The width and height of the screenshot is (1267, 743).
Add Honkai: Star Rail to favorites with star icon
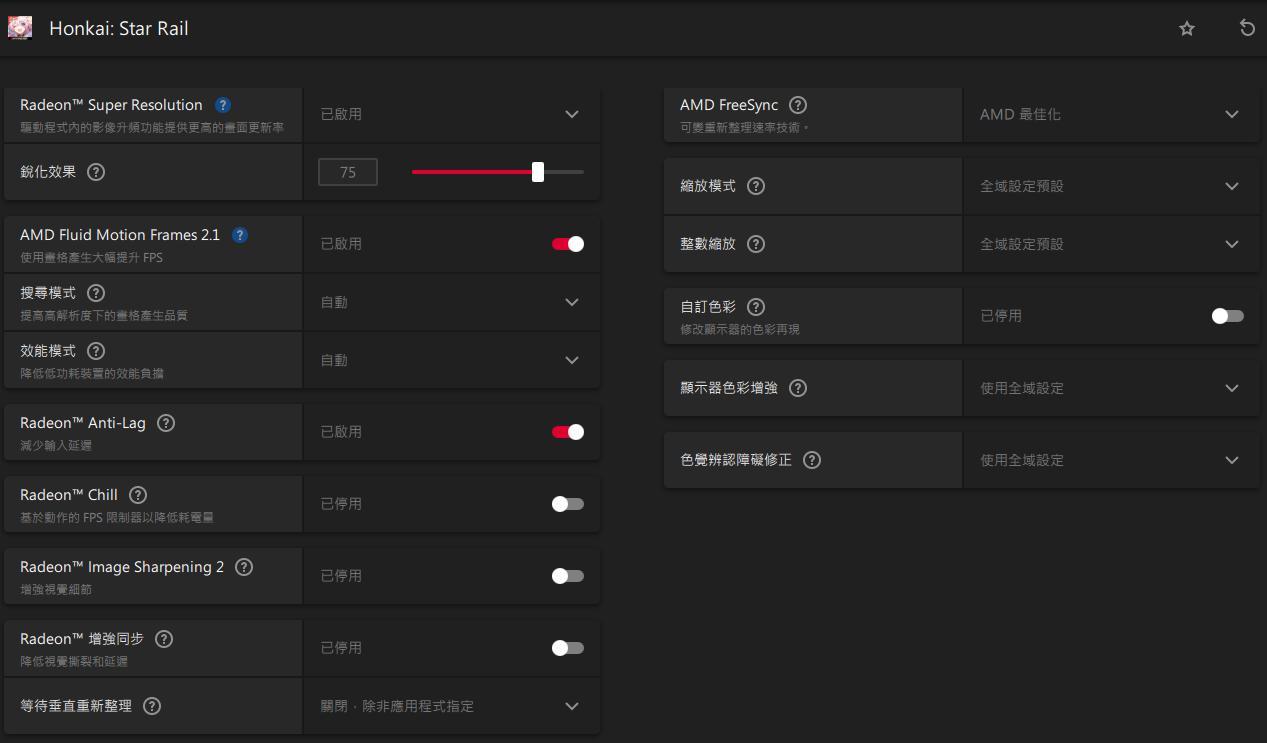(1187, 28)
